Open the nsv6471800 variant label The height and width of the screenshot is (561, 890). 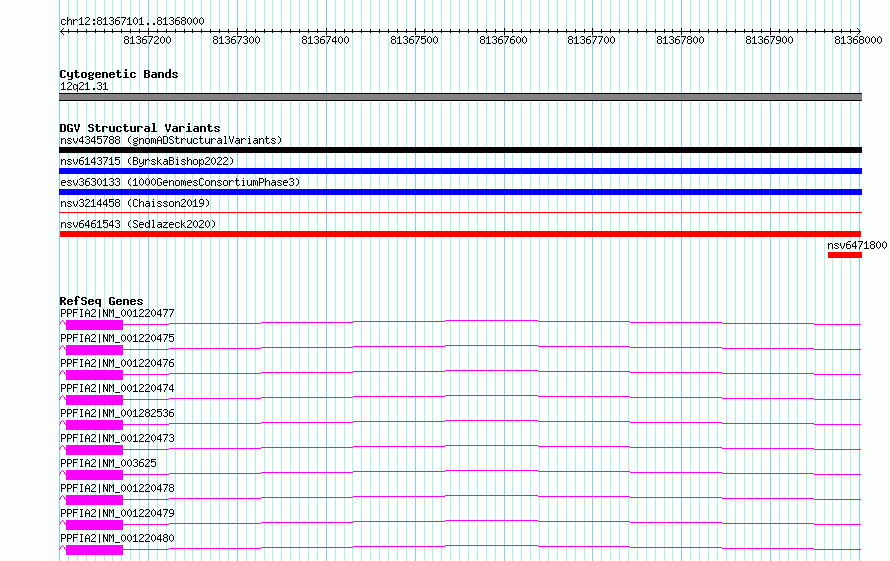tap(857, 245)
